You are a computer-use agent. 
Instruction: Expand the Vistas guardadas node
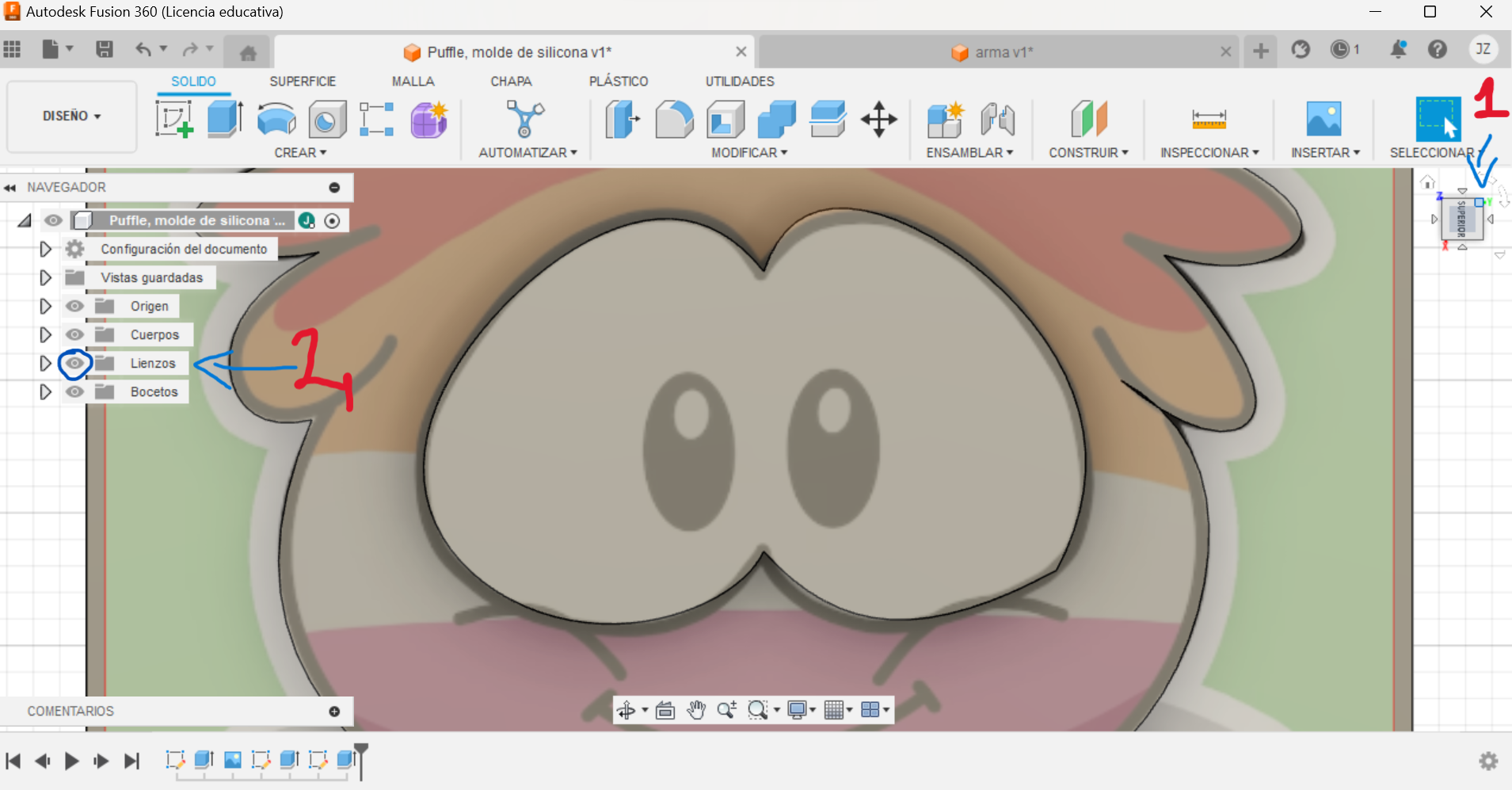point(45,277)
